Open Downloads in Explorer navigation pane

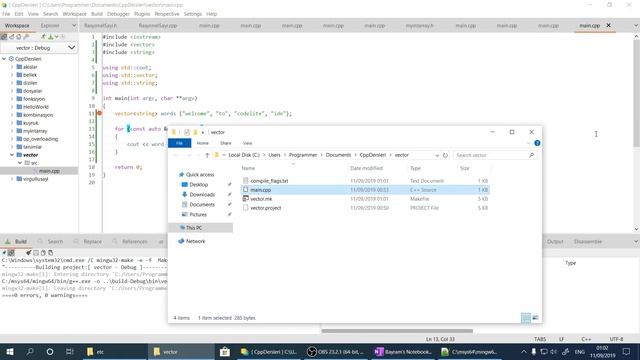tap(202, 195)
